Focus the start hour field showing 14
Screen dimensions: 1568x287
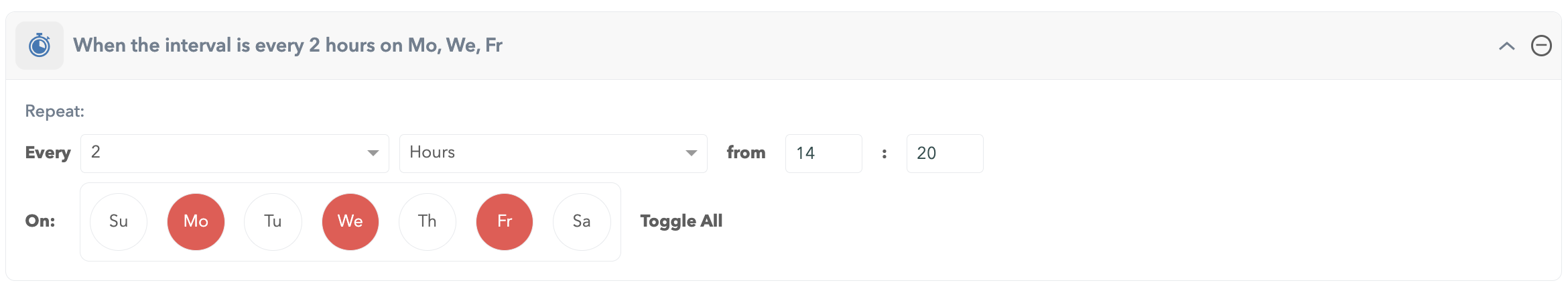pyautogui.click(x=824, y=154)
